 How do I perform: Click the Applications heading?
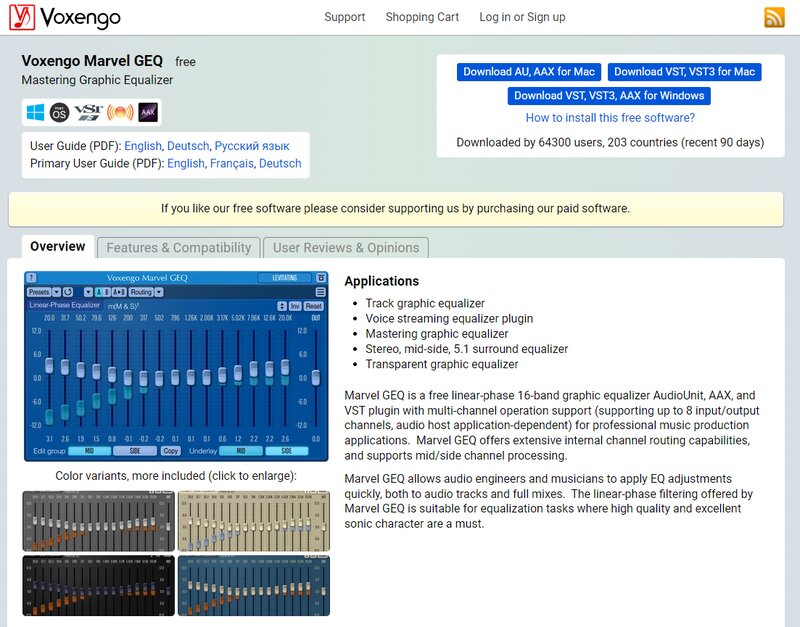point(382,281)
